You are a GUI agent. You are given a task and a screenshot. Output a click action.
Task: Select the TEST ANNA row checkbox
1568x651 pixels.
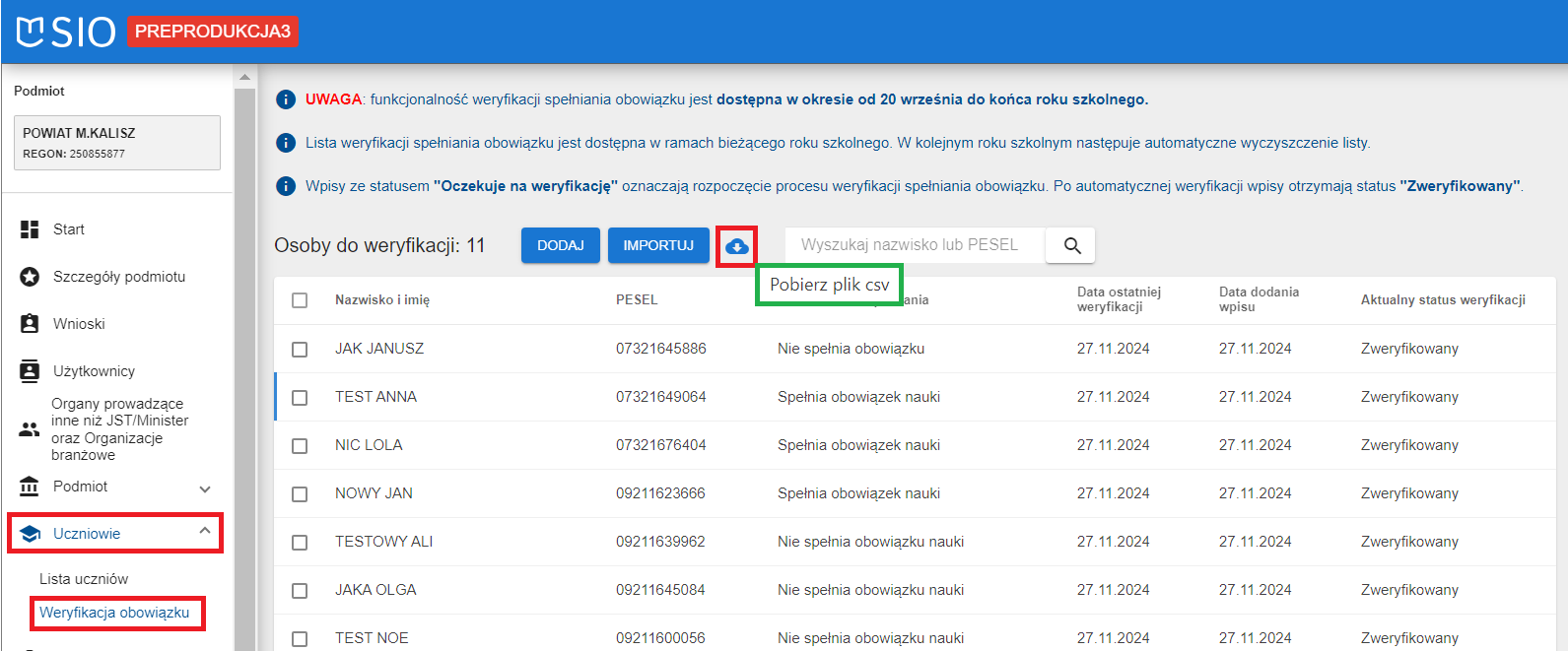[300, 398]
